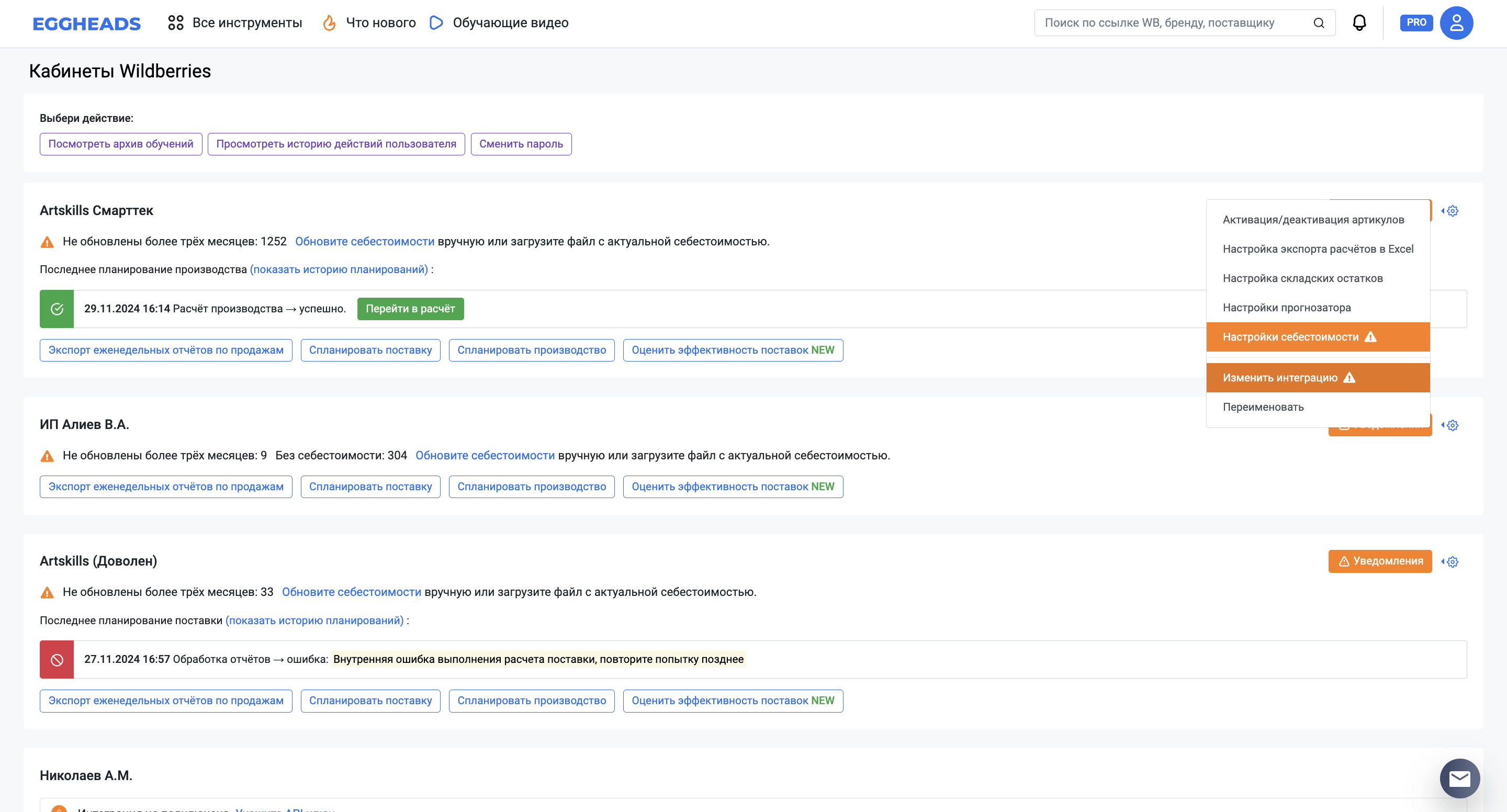
Task: Click the Кабинеты Wildberries heading
Action: (x=120, y=71)
